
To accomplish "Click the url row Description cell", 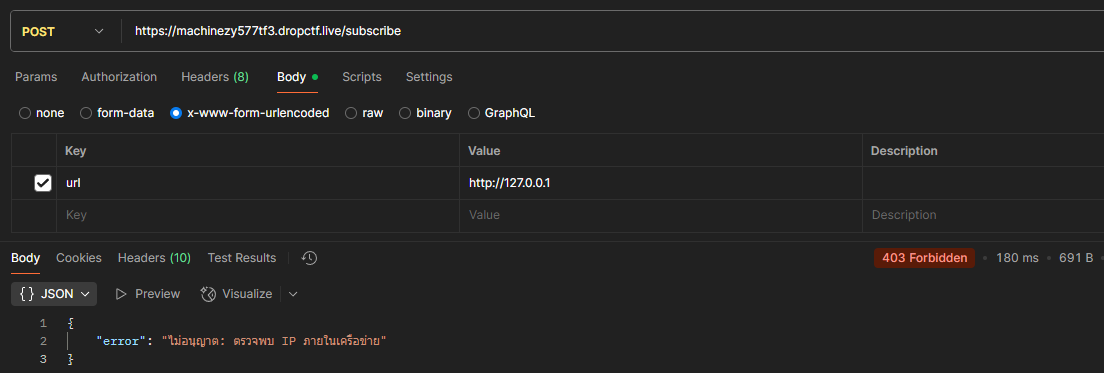I will 983,183.
